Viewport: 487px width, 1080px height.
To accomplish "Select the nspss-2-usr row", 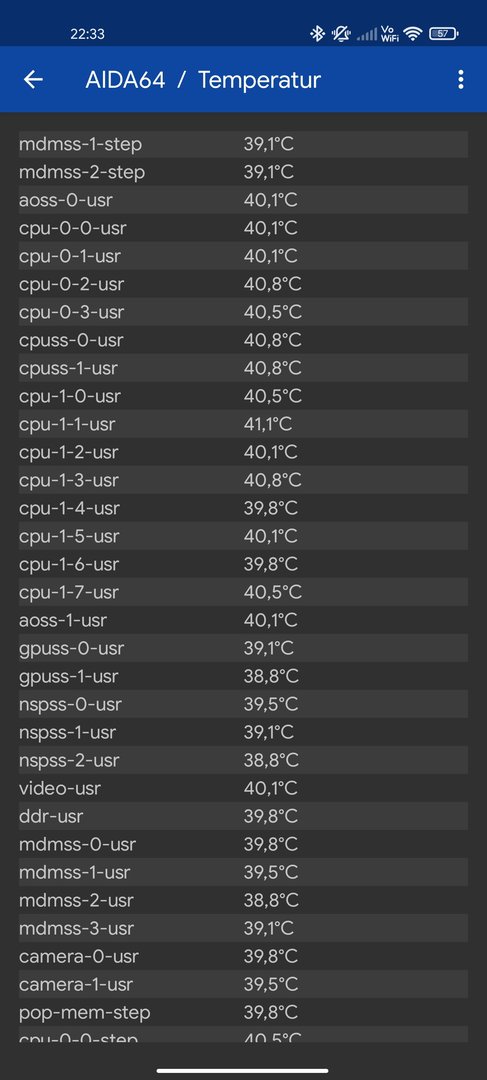I will (243, 760).
